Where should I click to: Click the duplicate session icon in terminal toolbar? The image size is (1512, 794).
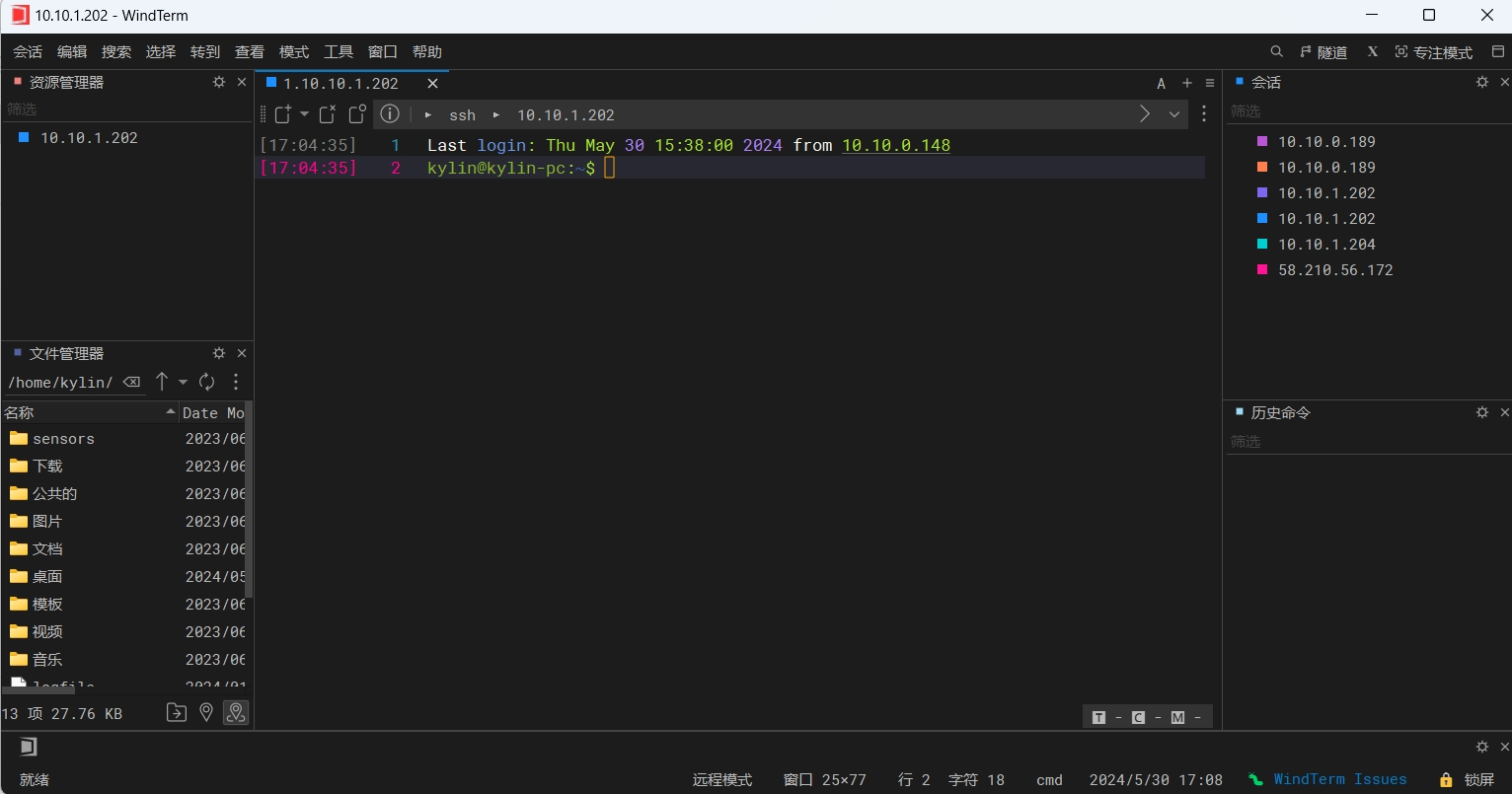point(357,114)
